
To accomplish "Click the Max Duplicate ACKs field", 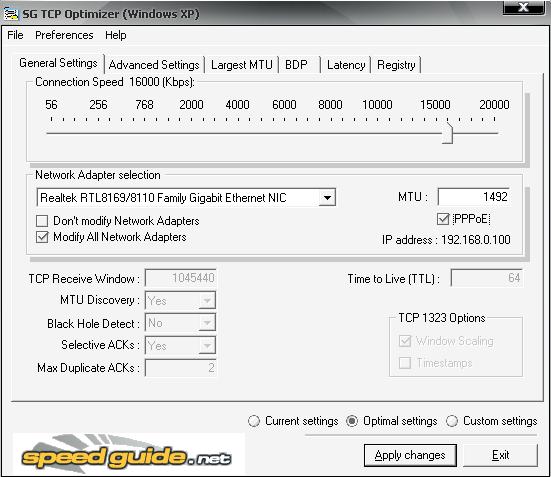I will (x=181, y=368).
